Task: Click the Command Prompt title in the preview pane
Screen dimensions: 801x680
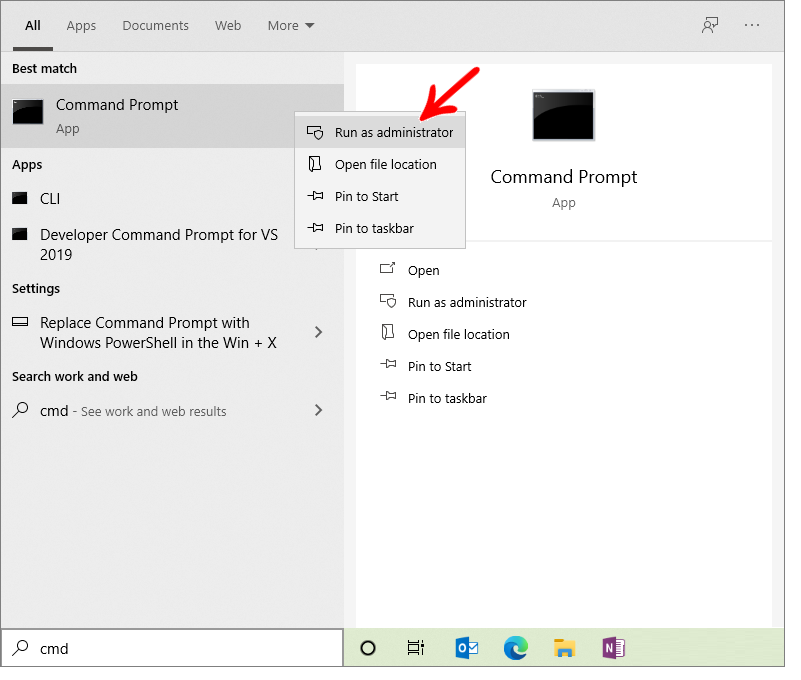Action: (563, 177)
